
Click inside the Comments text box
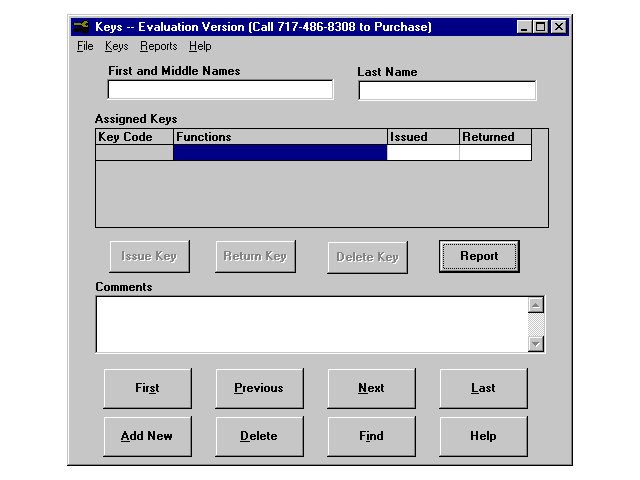click(310, 324)
